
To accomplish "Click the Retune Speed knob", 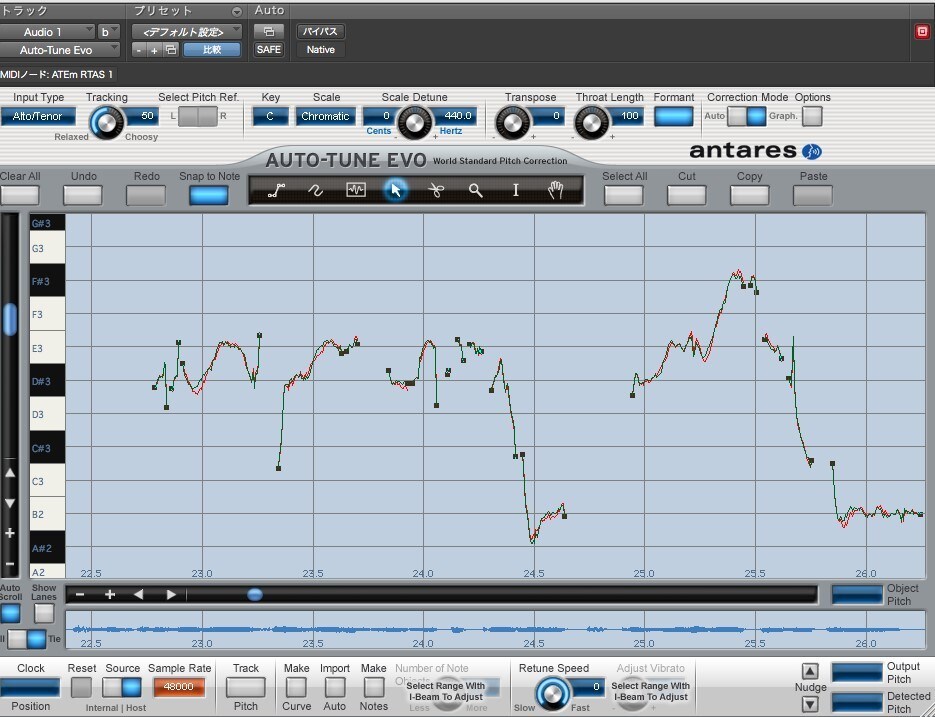I will [x=553, y=694].
